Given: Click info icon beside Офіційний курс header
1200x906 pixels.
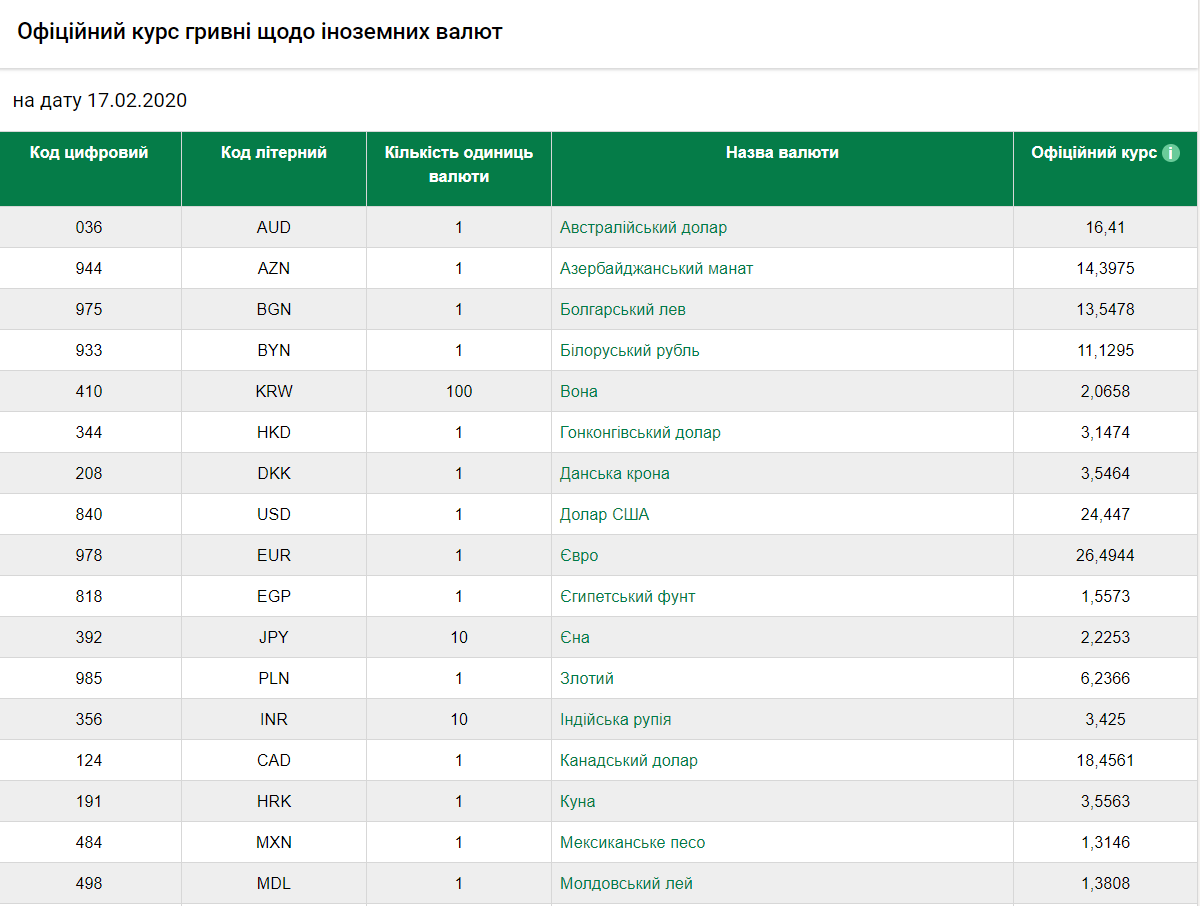Looking at the screenshot, I should point(1171,153).
